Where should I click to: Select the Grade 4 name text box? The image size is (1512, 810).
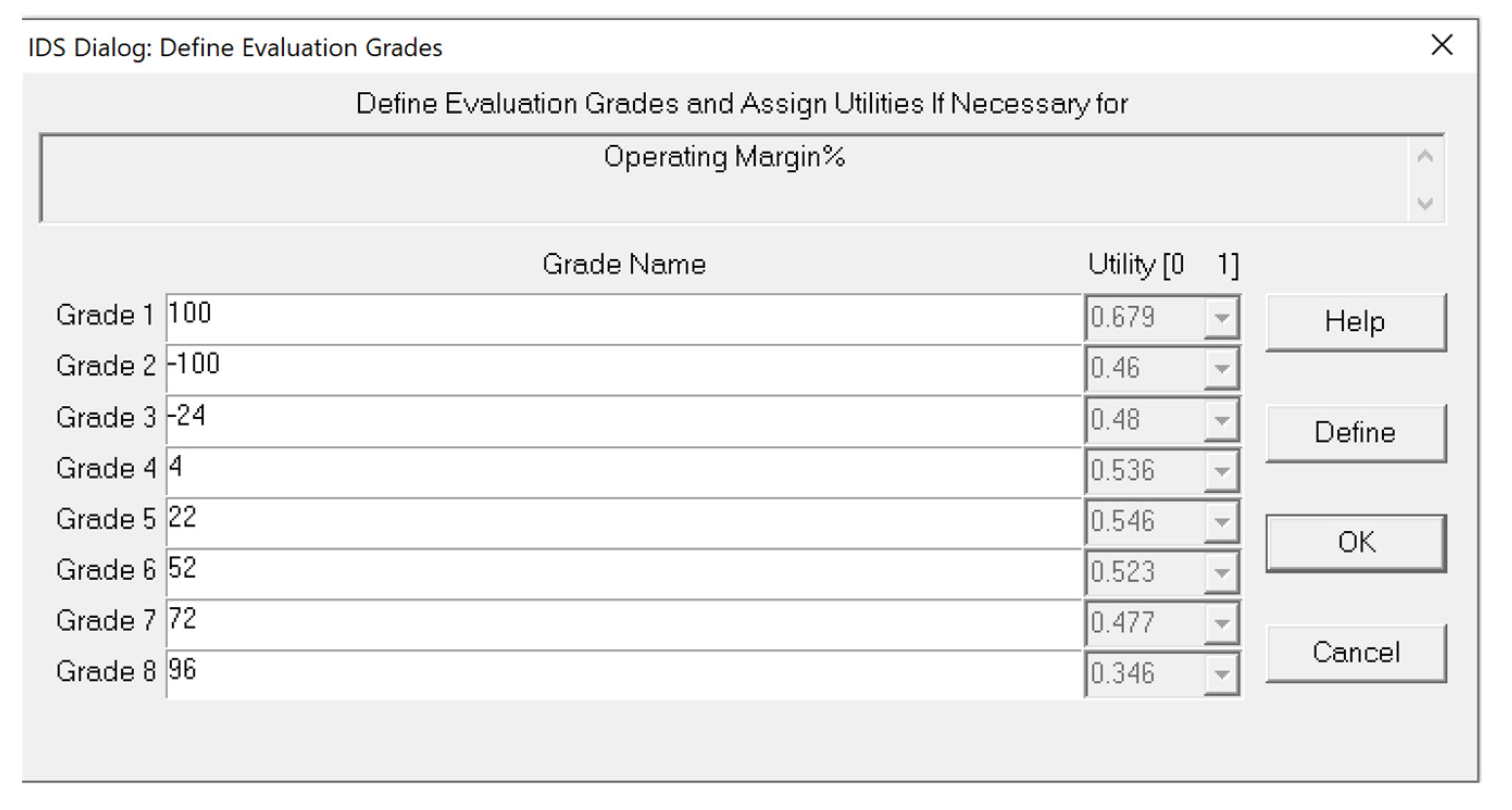(x=622, y=470)
